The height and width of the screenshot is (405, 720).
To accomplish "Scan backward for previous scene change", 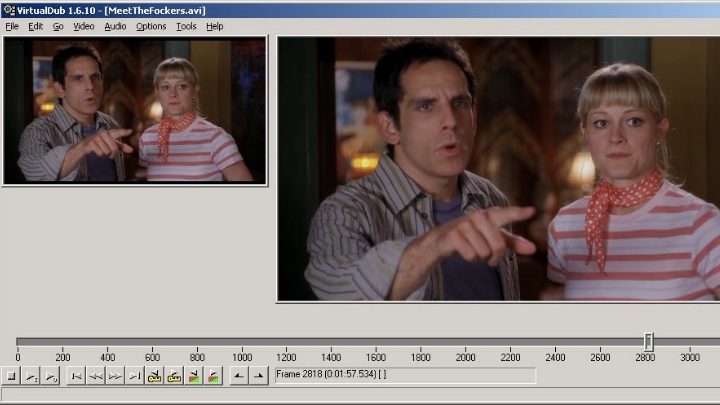I will (194, 376).
